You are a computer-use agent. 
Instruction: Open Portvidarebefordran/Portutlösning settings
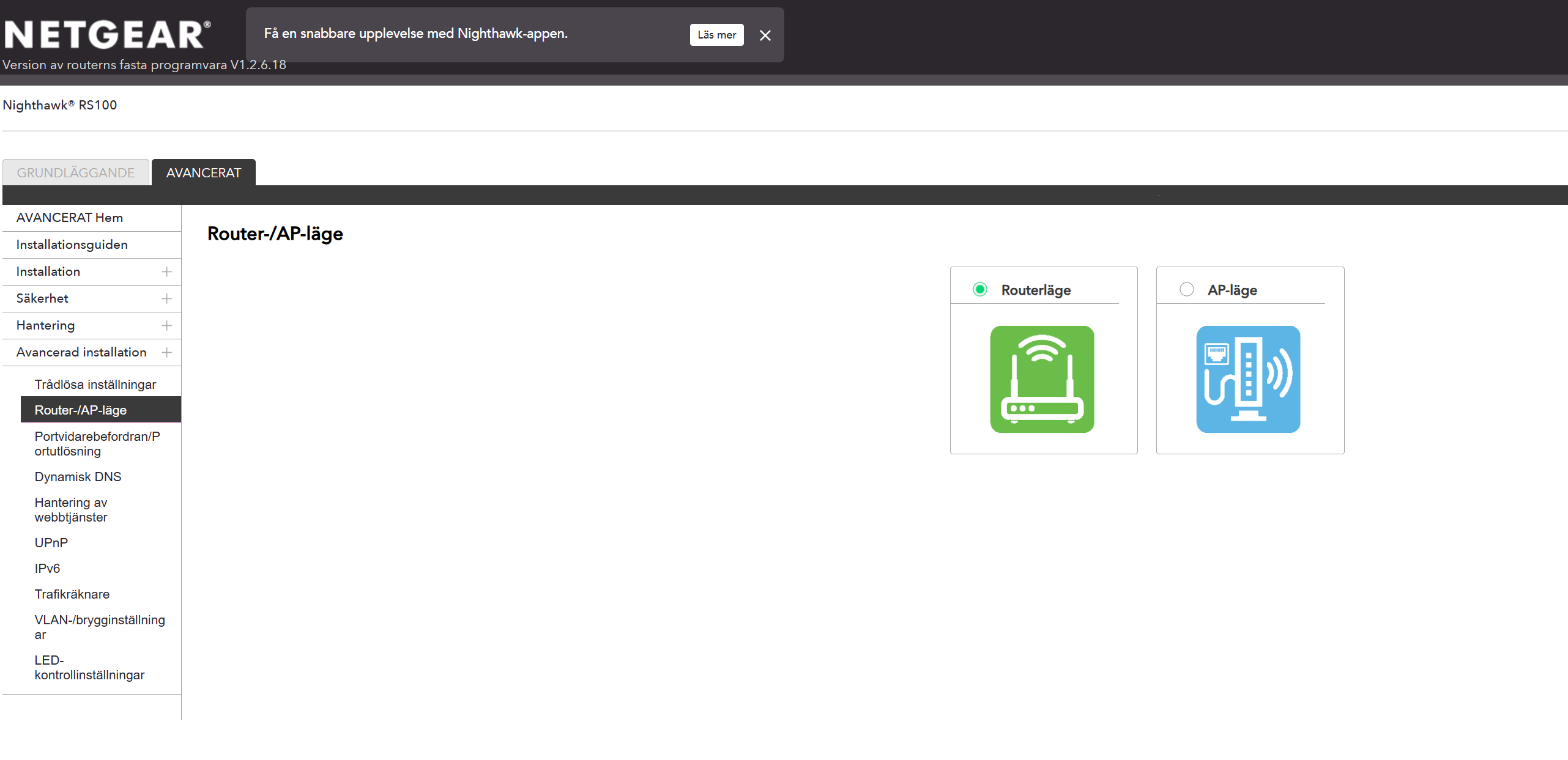[x=97, y=444]
